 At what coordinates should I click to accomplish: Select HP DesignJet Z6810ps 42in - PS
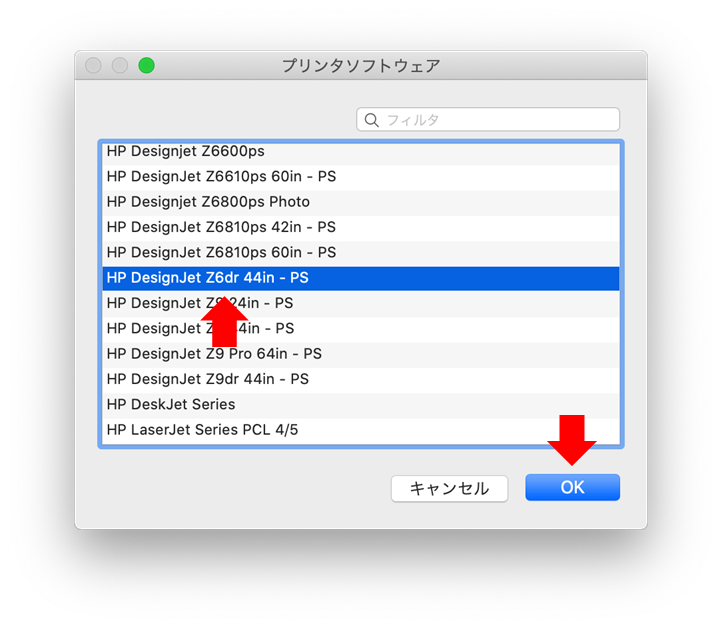click(x=361, y=227)
